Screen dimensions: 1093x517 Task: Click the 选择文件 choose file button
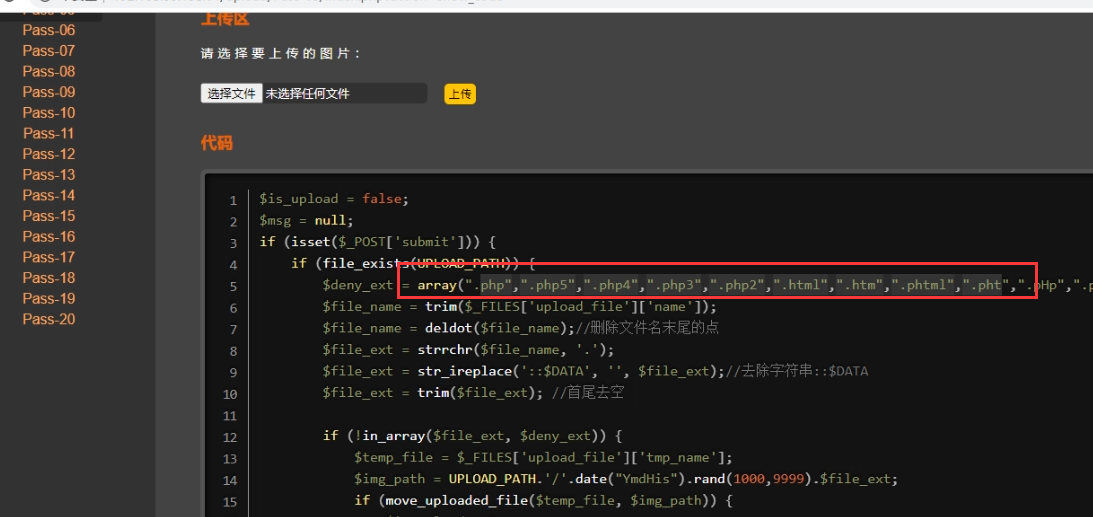click(232, 94)
